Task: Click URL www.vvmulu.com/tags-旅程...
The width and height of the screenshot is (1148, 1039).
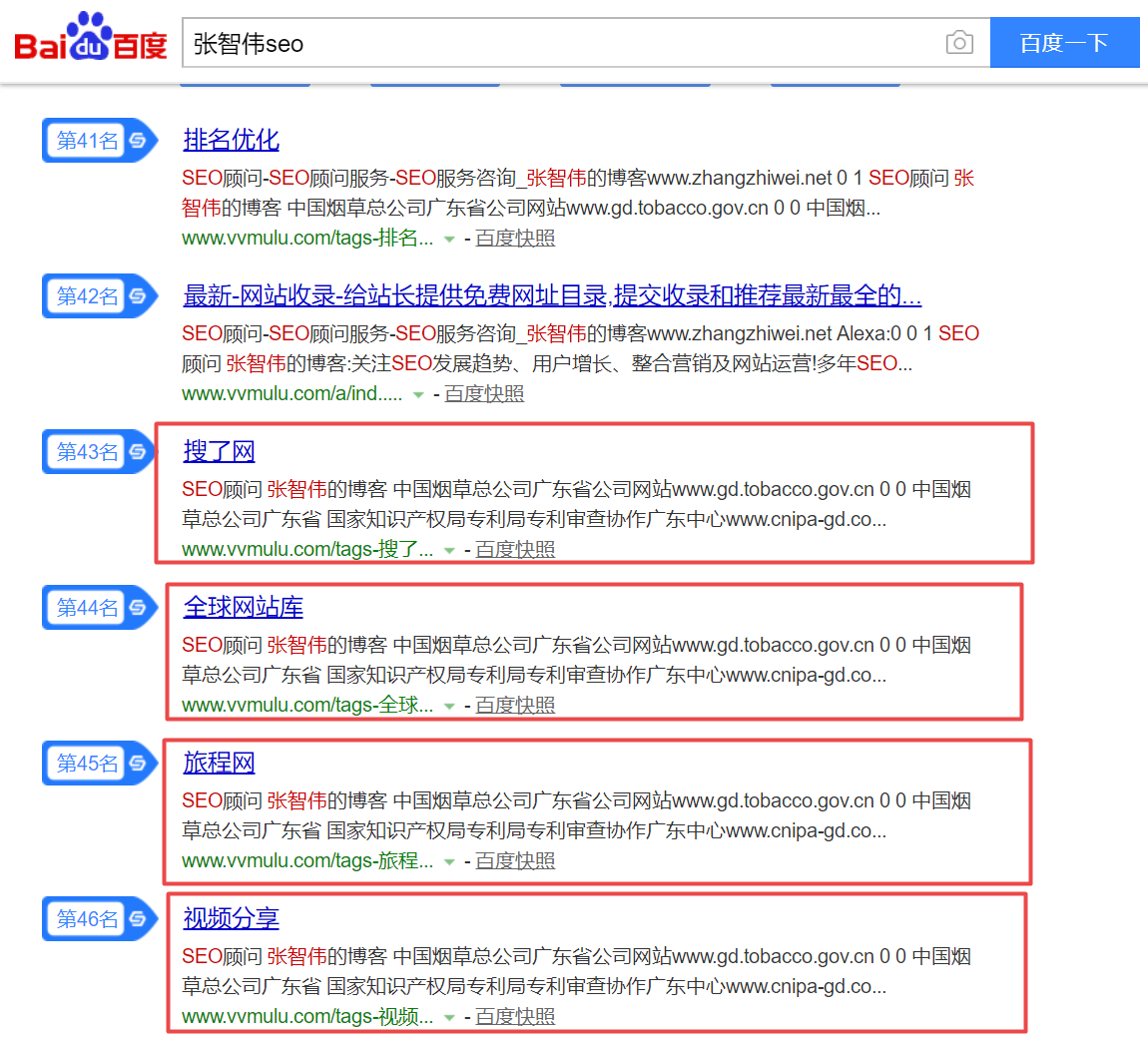Action: 307,861
